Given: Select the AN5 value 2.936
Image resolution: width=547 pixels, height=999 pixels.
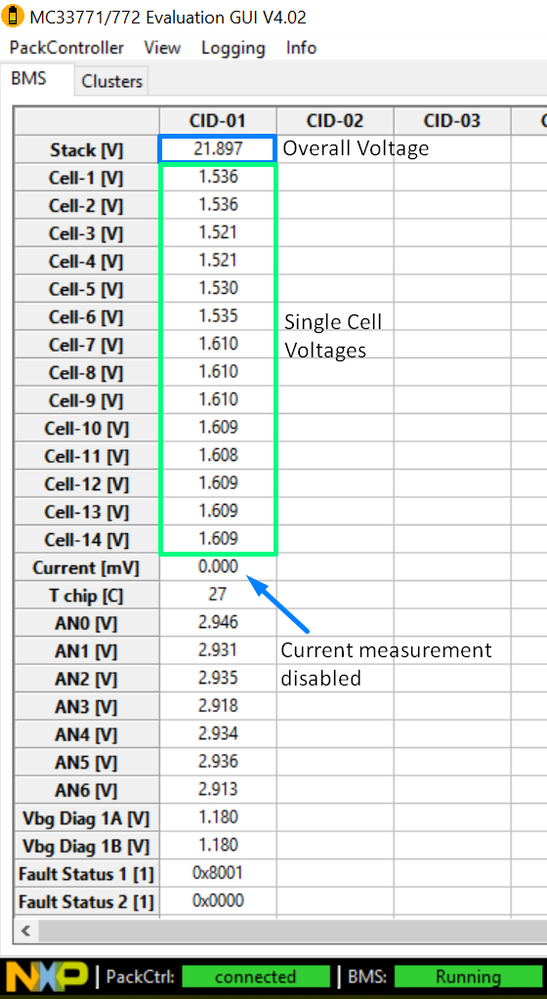Looking at the screenshot, I should click(218, 762).
